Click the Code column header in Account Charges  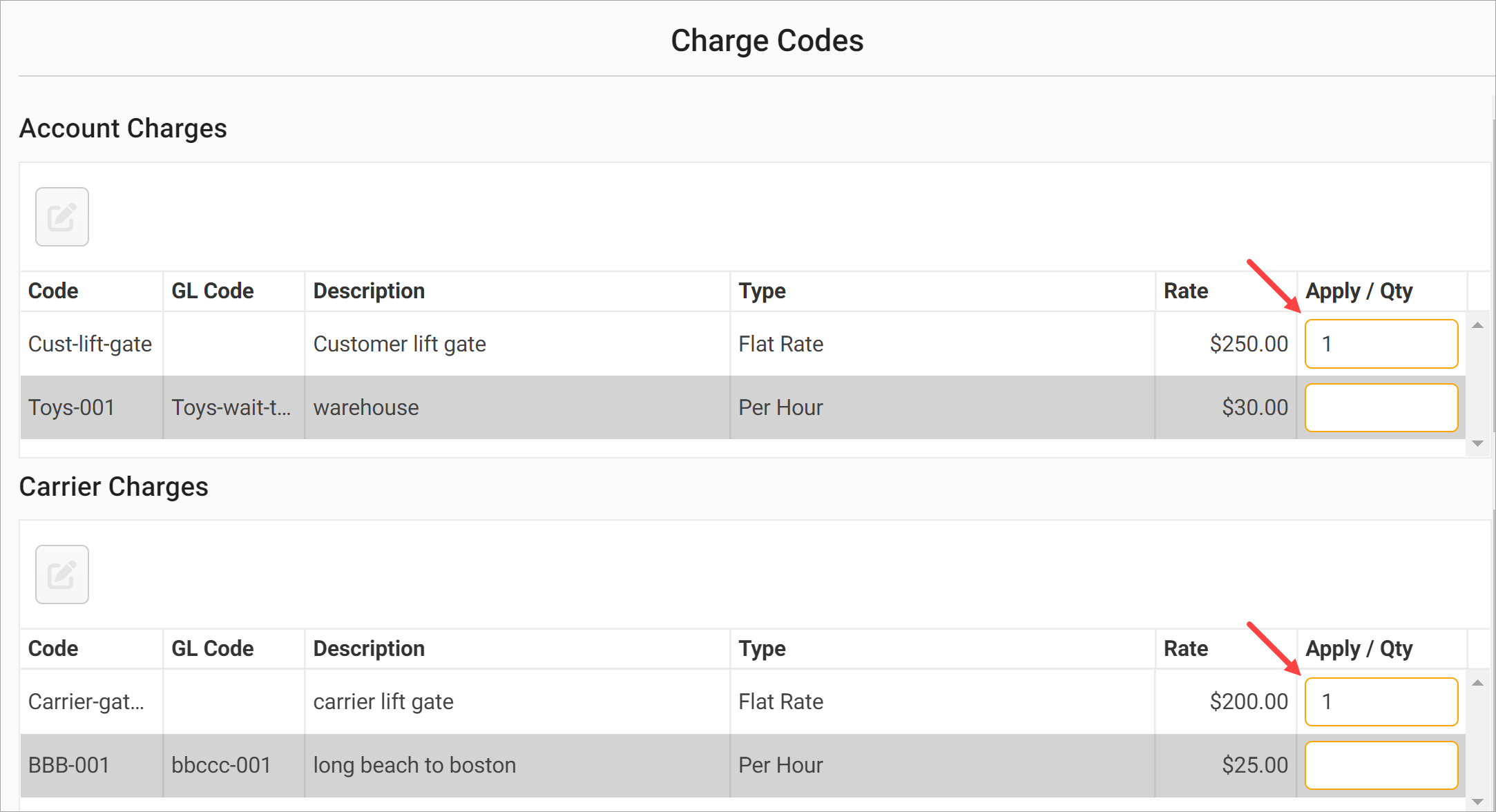[53, 291]
